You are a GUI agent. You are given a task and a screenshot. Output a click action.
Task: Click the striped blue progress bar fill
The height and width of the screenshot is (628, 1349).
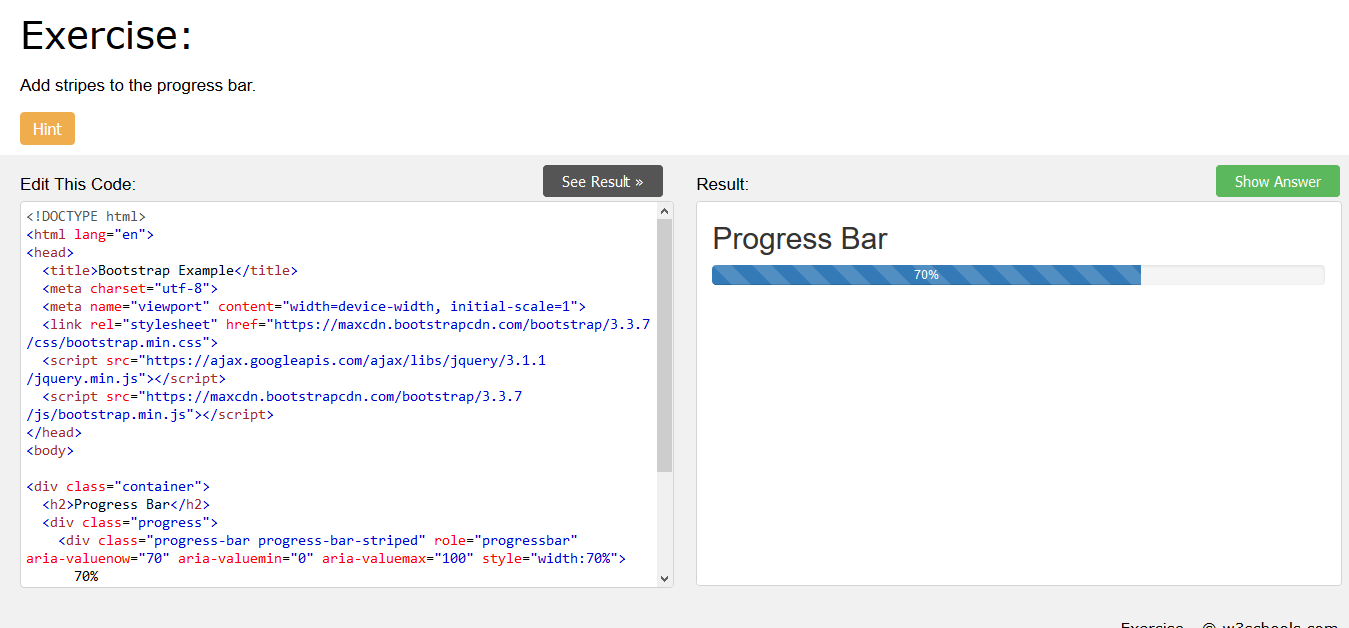click(926, 275)
